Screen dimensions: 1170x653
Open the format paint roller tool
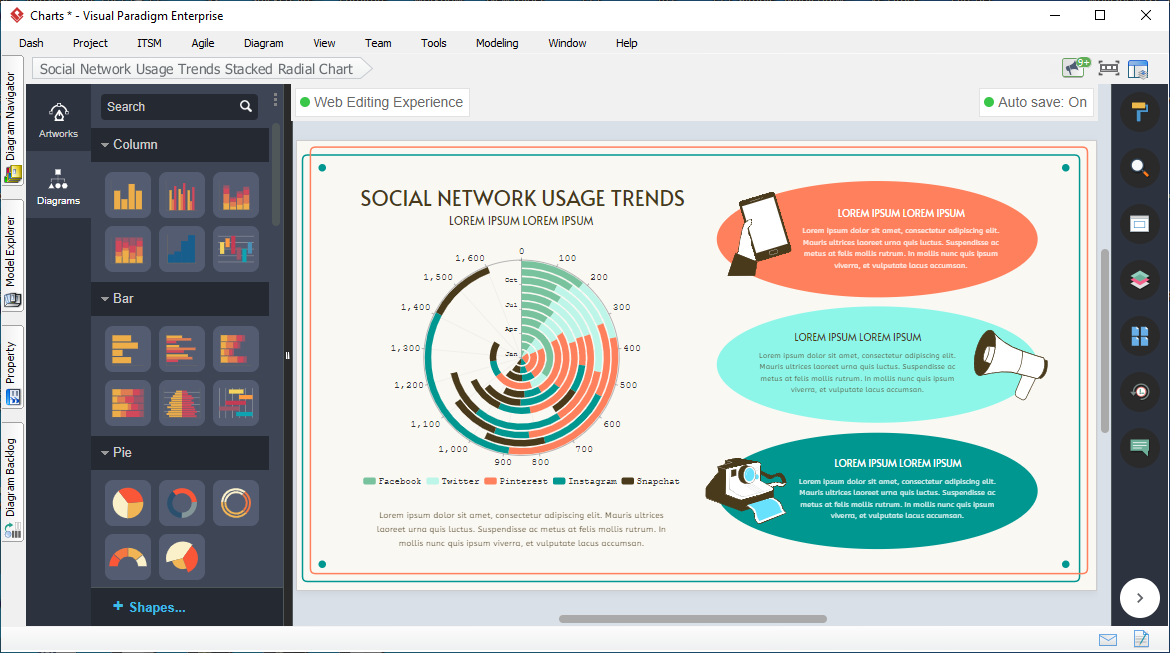pyautogui.click(x=1139, y=112)
